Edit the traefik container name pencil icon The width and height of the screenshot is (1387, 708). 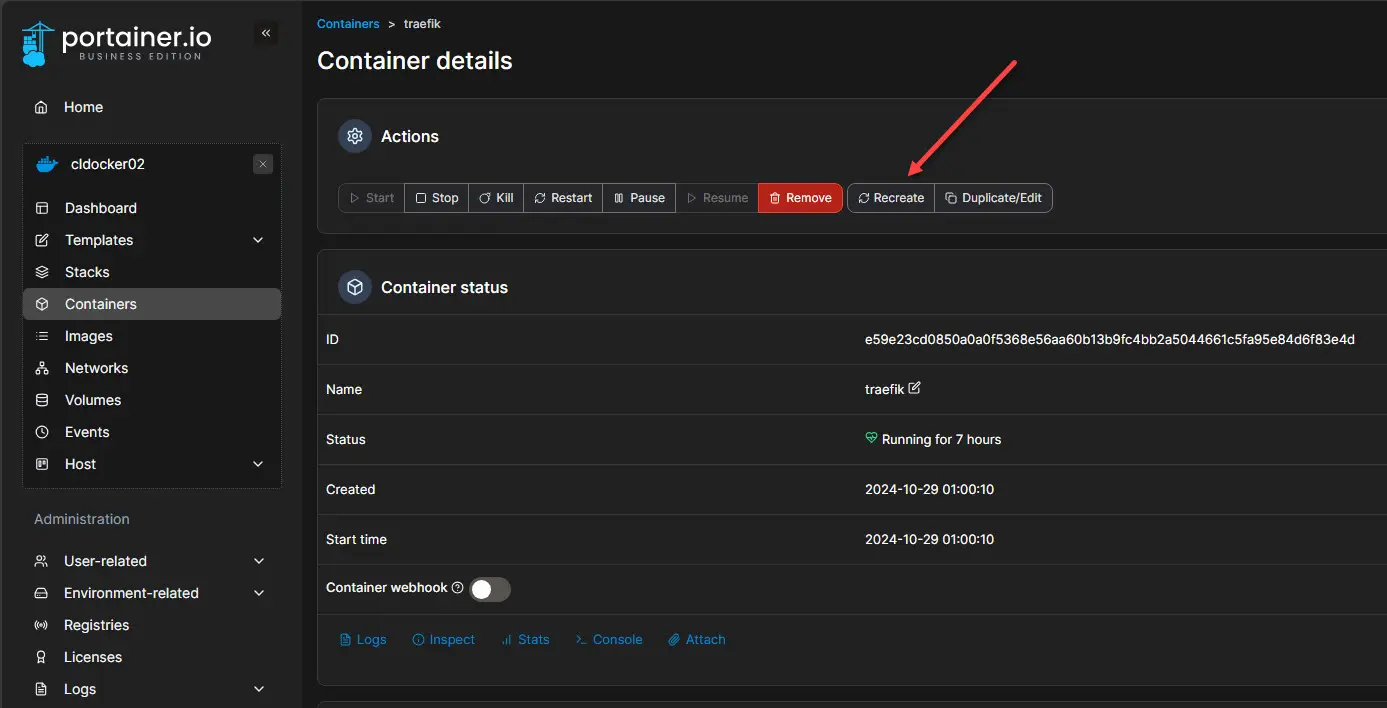tap(914, 388)
